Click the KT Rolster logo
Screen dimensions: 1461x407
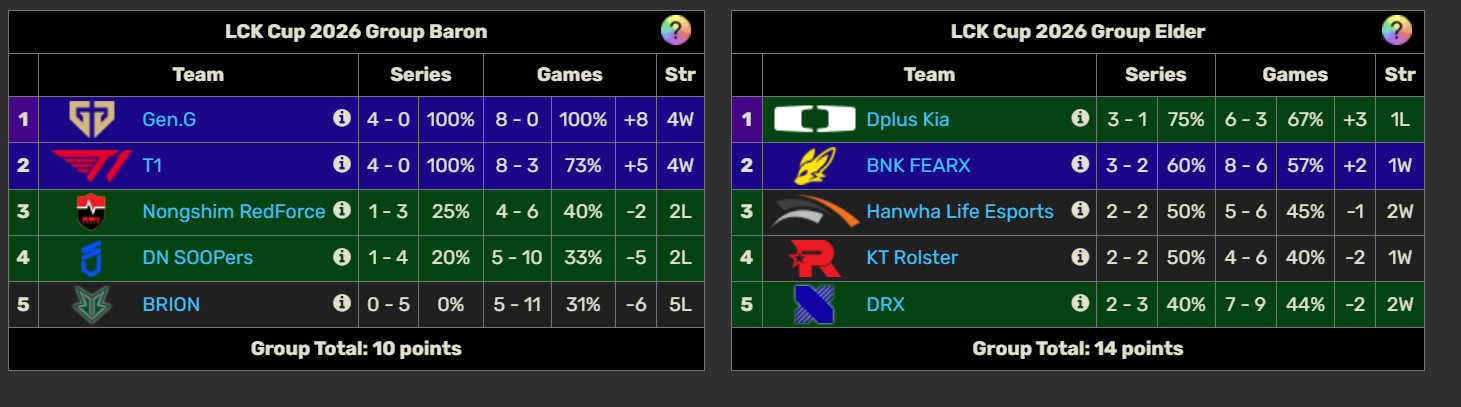click(815, 257)
